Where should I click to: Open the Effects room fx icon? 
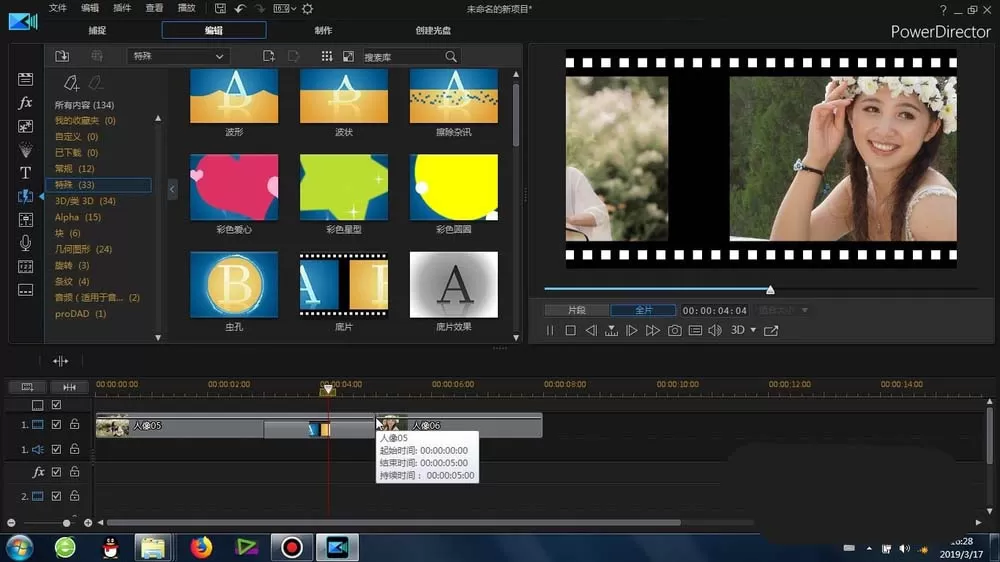coord(25,103)
